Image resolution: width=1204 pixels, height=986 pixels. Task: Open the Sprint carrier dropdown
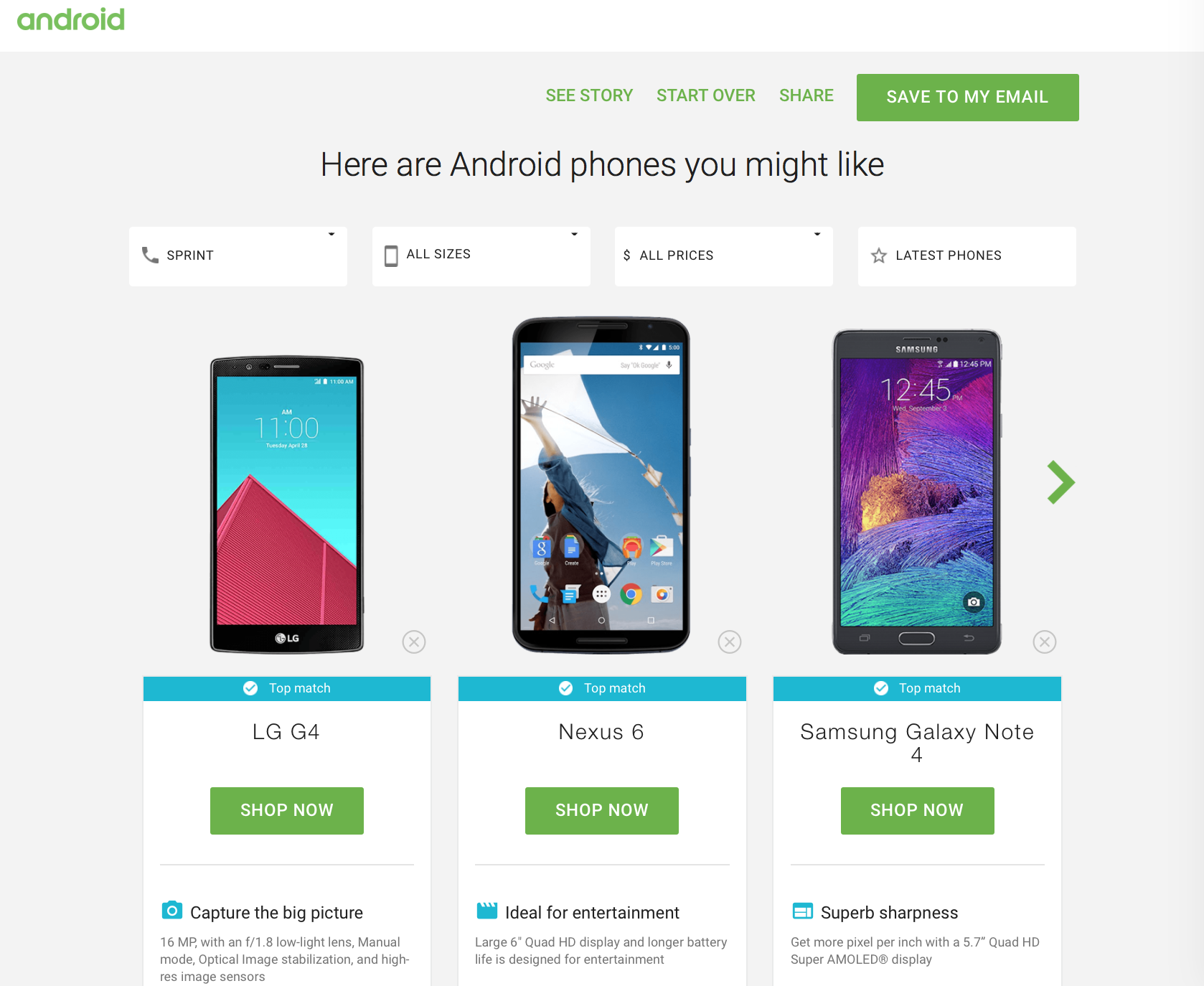coord(238,256)
